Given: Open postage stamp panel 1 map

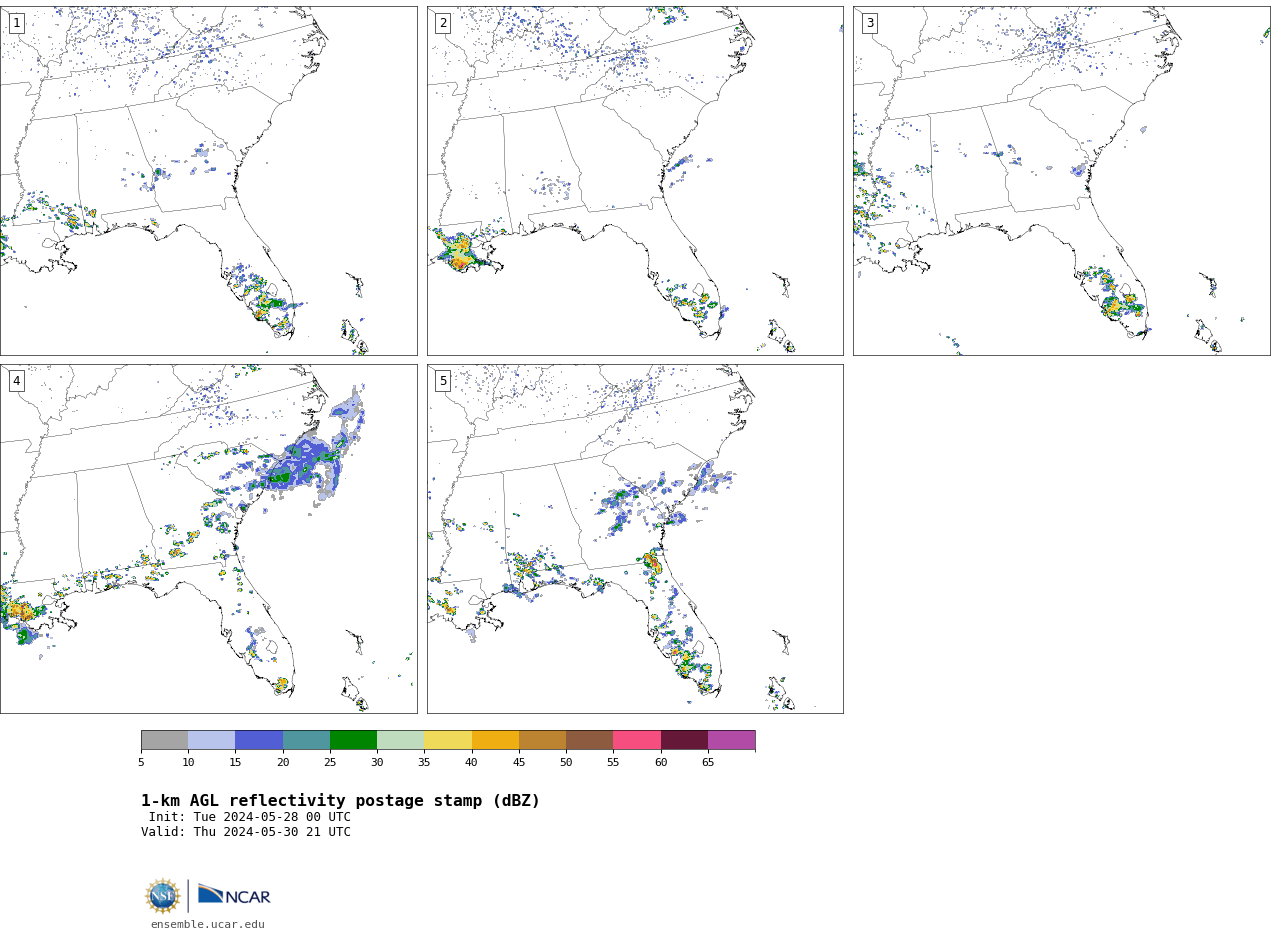Looking at the screenshot, I should [208, 181].
